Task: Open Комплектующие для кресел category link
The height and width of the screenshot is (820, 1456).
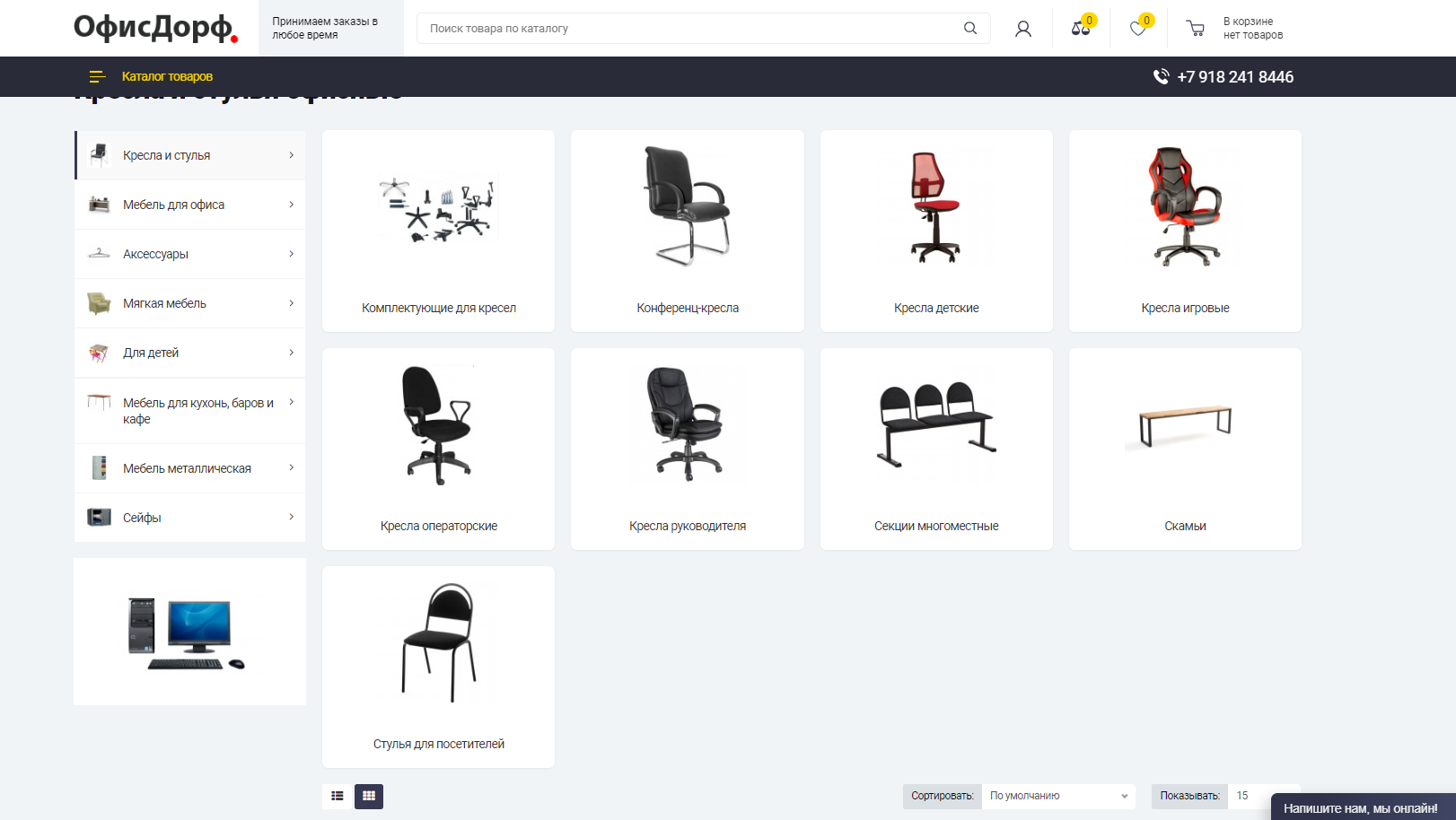Action: click(x=439, y=308)
